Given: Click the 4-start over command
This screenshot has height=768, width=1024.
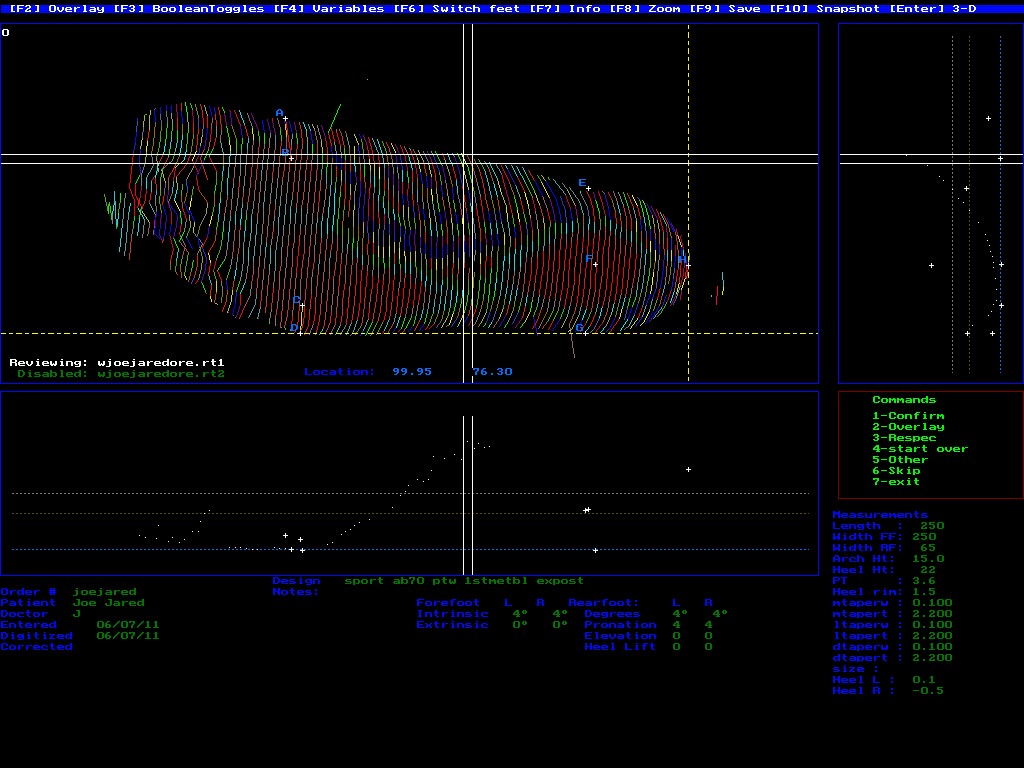Looking at the screenshot, I should pos(920,449).
